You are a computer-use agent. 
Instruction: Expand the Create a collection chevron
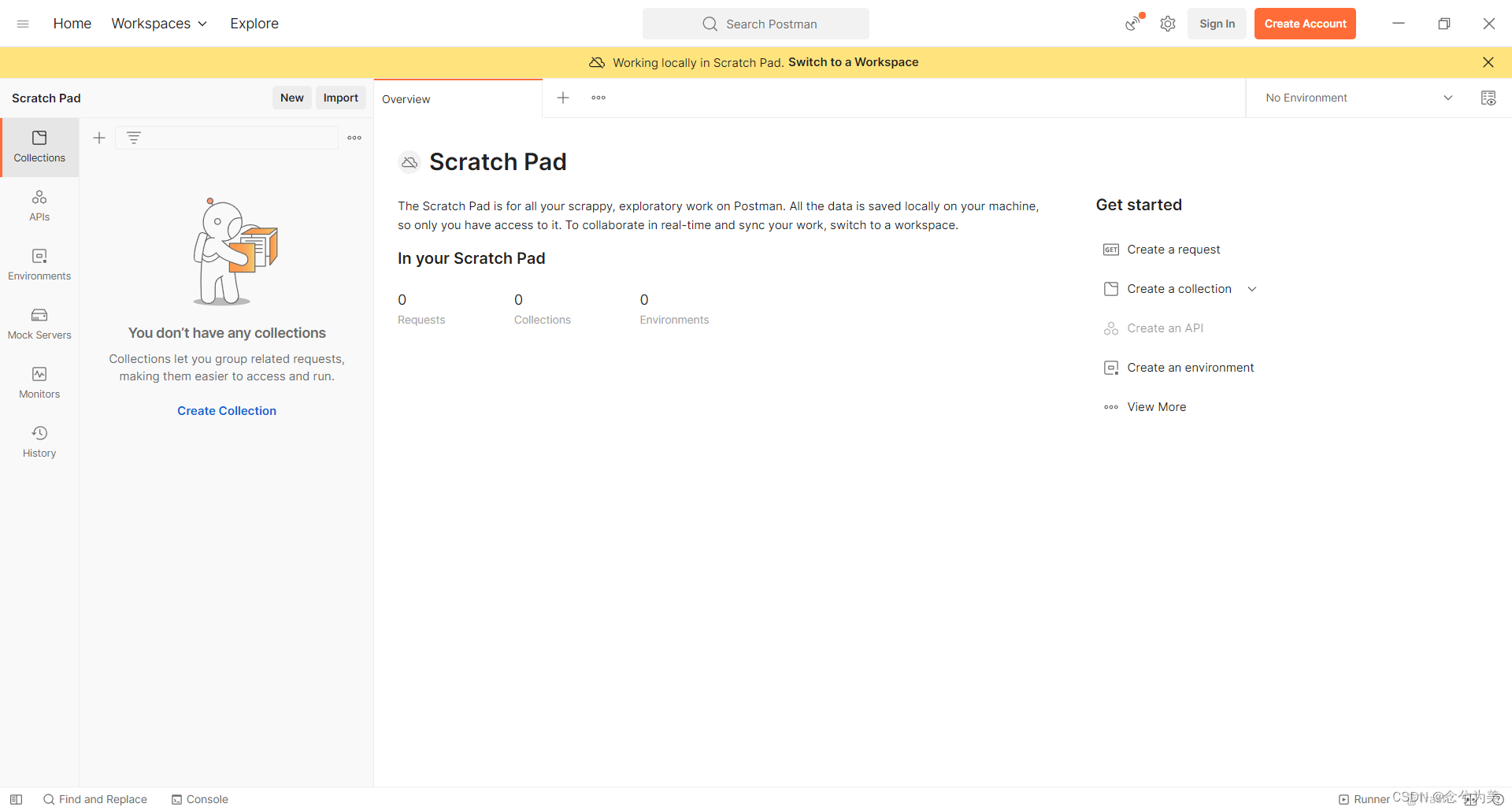coord(1252,289)
